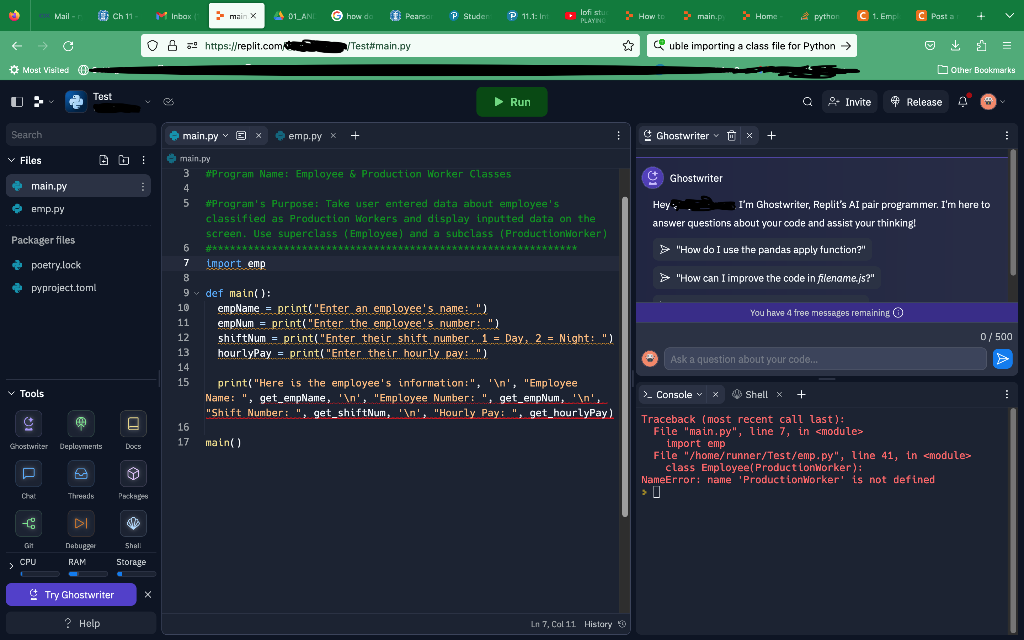This screenshot has width=1024, height=640.
Task: Send a Ghostwriter message with the paper plane icon
Action: click(1002, 359)
